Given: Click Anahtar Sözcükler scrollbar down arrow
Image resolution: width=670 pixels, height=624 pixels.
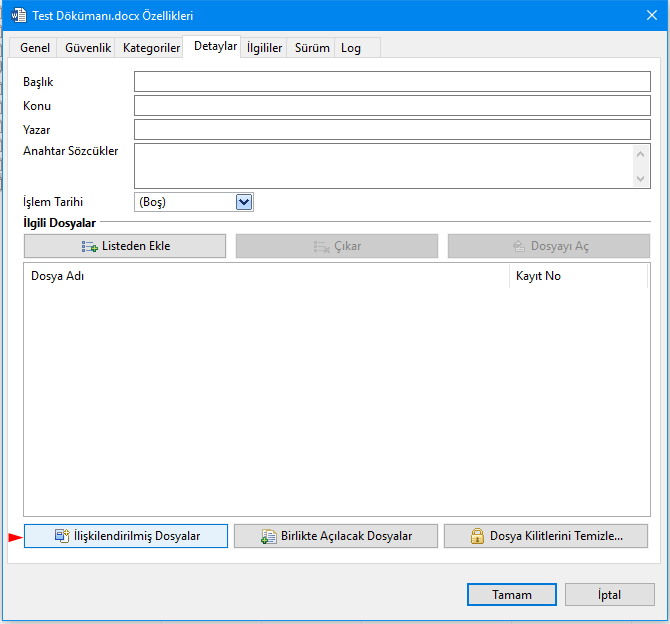Looking at the screenshot, I should coord(642,179).
